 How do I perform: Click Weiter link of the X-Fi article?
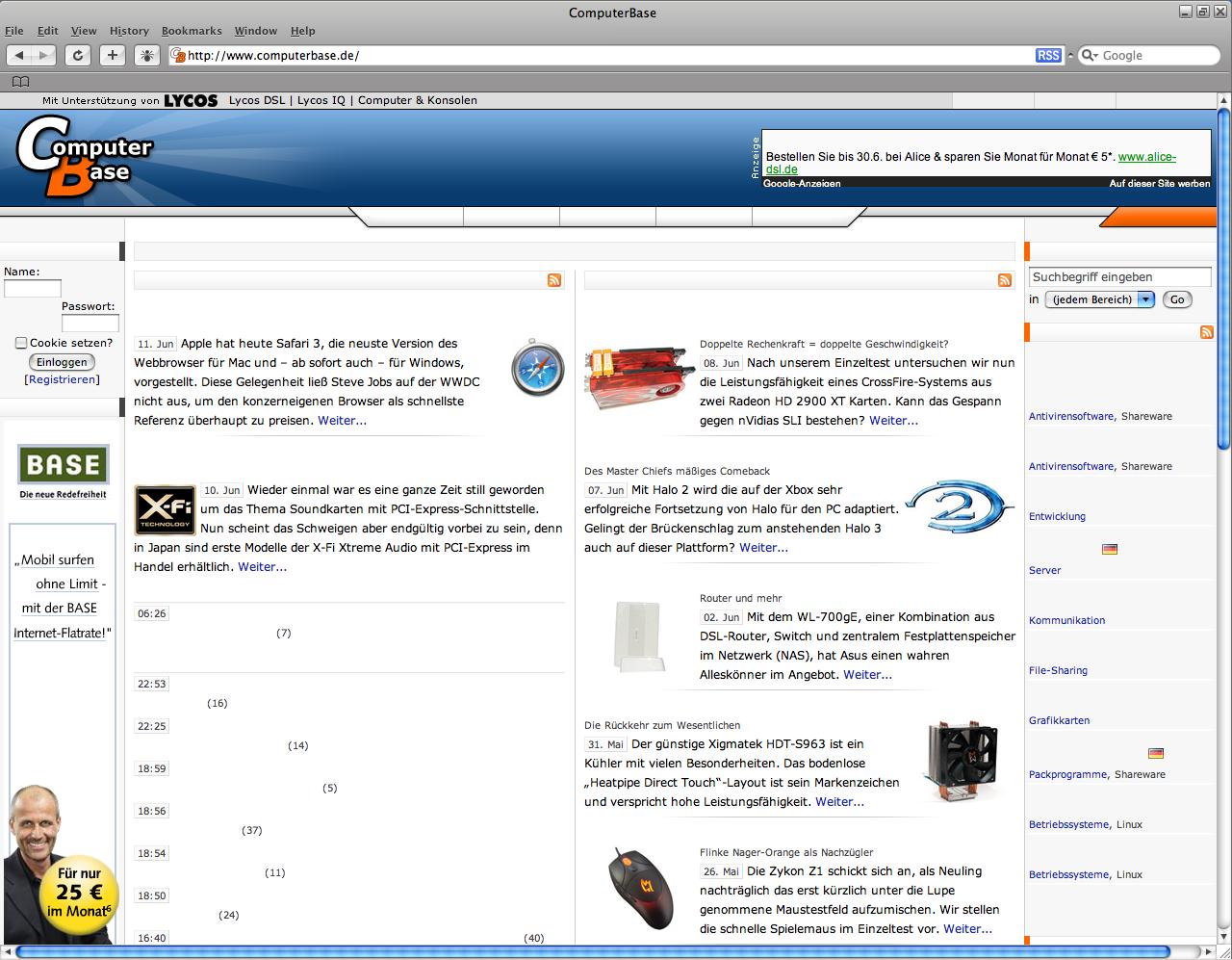(x=262, y=566)
